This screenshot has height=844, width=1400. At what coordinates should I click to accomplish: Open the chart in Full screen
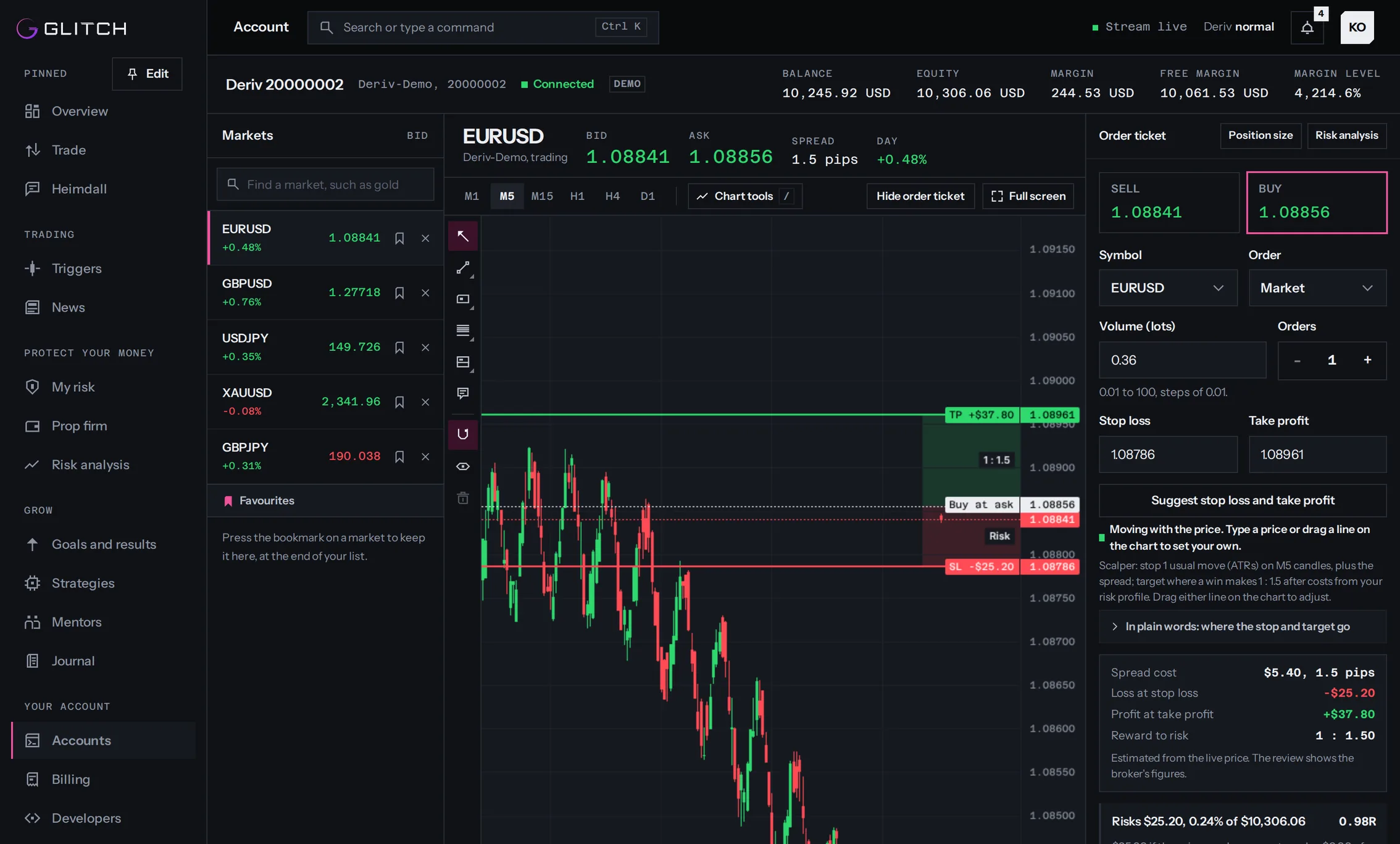(1028, 196)
